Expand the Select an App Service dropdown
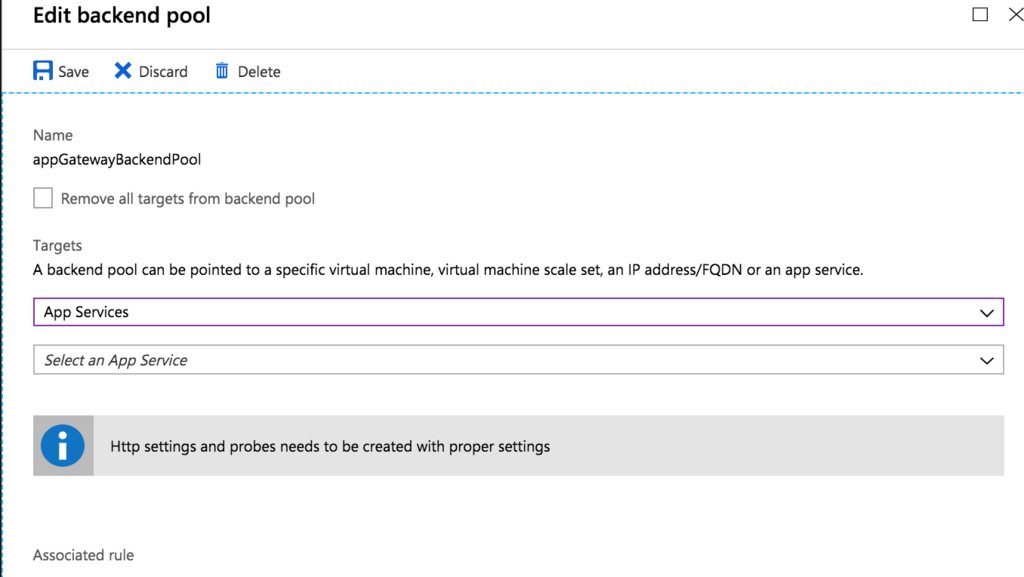Screen dimensions: 1024x577 (519, 360)
